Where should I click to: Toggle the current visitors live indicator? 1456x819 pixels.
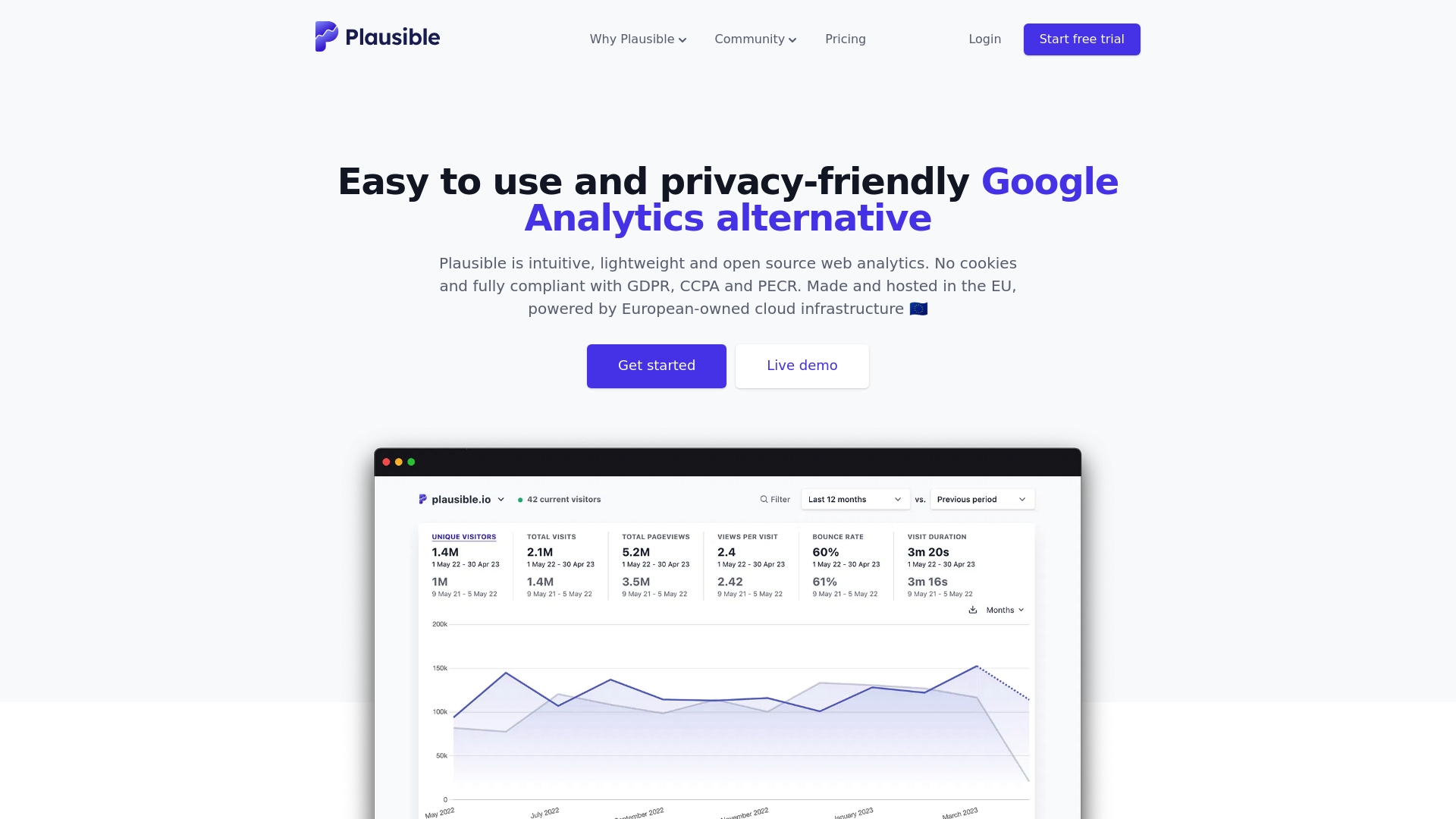tap(559, 499)
